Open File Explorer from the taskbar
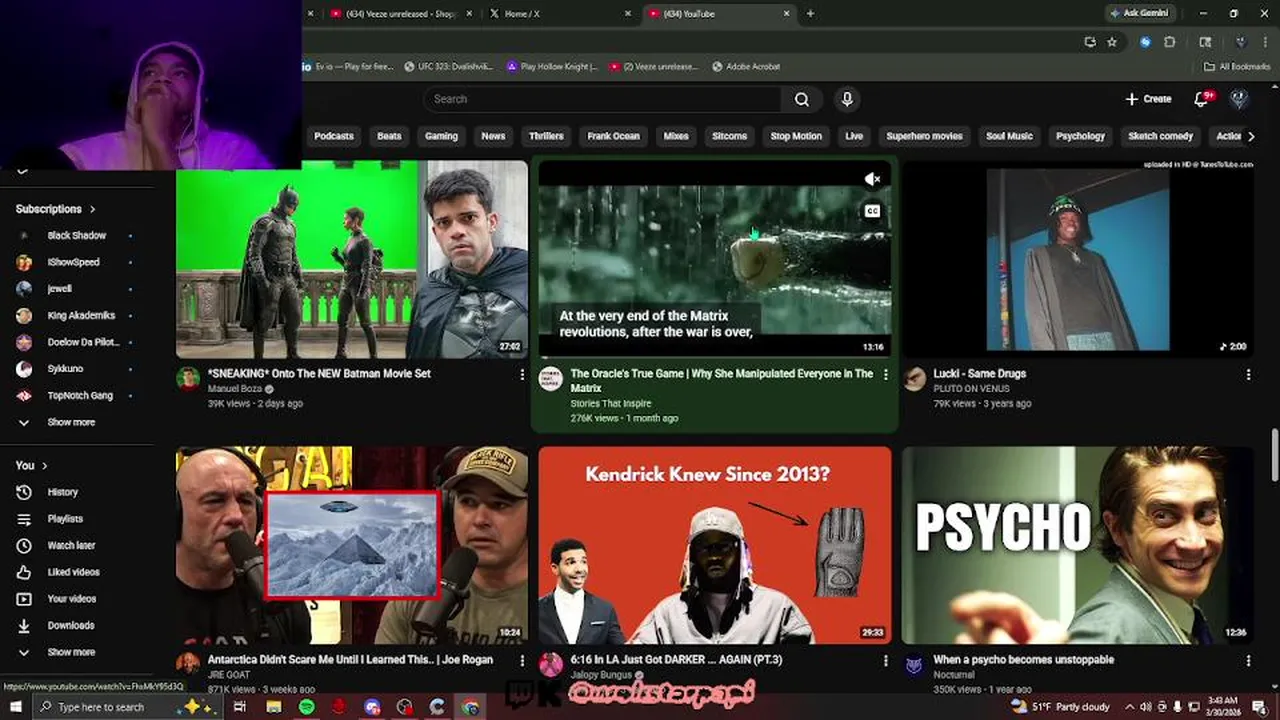The width and height of the screenshot is (1280, 720). pyautogui.click(x=273, y=707)
